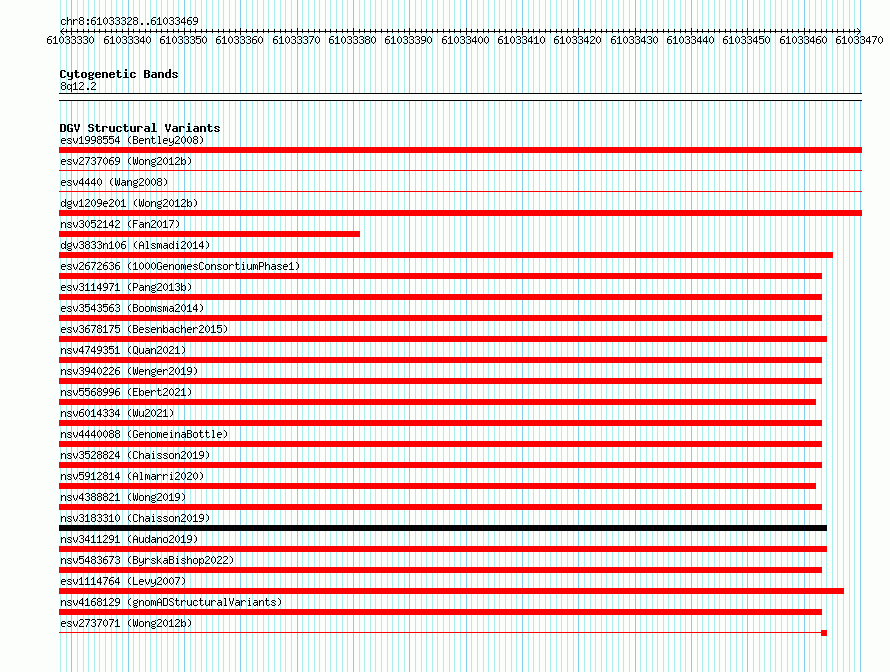Click the chr8:61033328..61033469 region label
890x672 pixels.
point(129,21)
